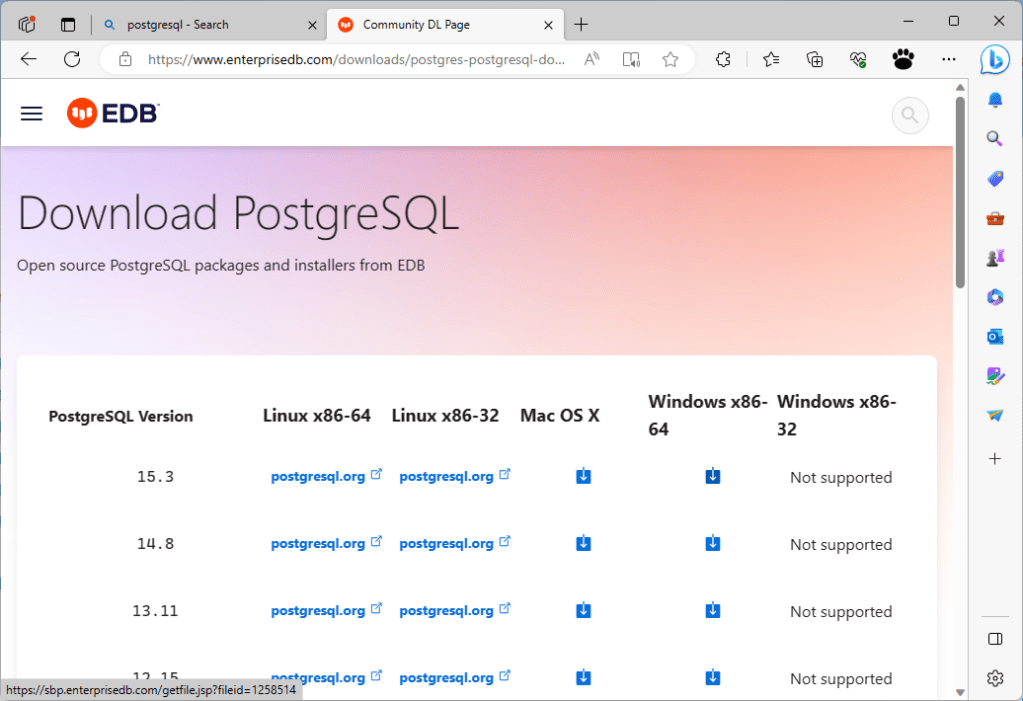Switch to the postgresql - Search tab
This screenshot has height=701, width=1023.
click(x=178, y=24)
